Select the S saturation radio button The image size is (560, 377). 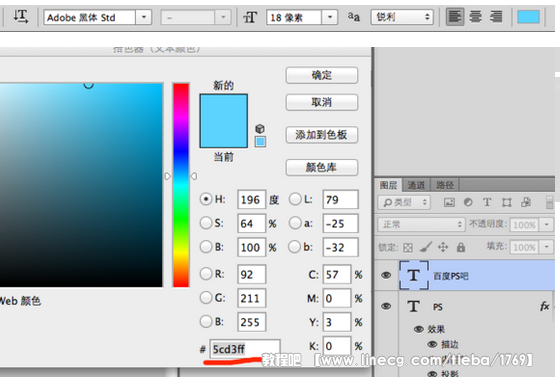[206, 223]
